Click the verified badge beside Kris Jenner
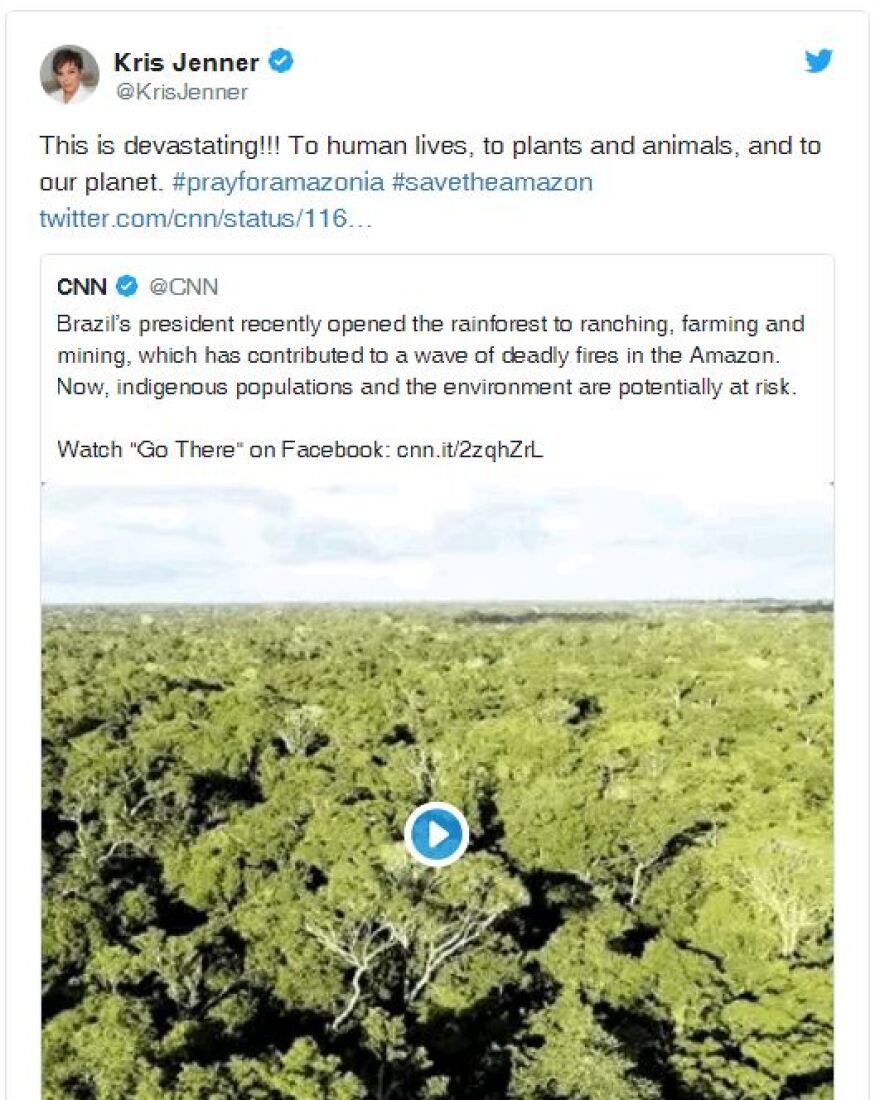 (282, 62)
